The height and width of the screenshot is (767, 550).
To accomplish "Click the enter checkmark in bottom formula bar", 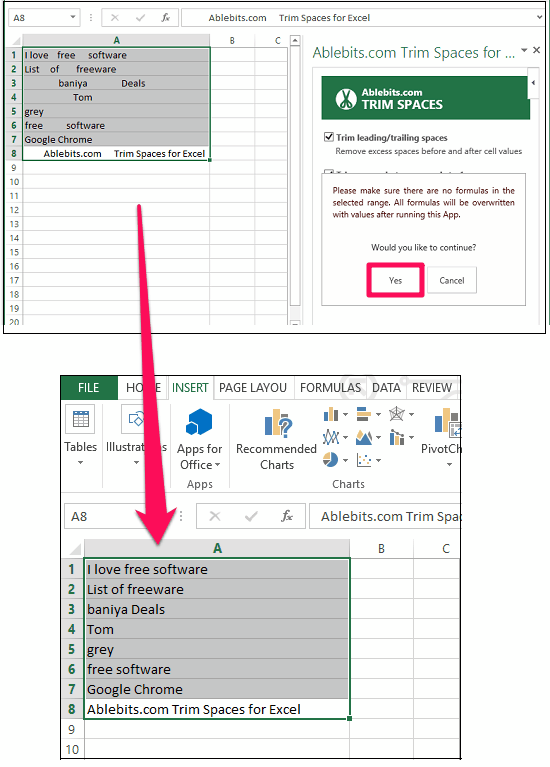I will (x=251, y=516).
